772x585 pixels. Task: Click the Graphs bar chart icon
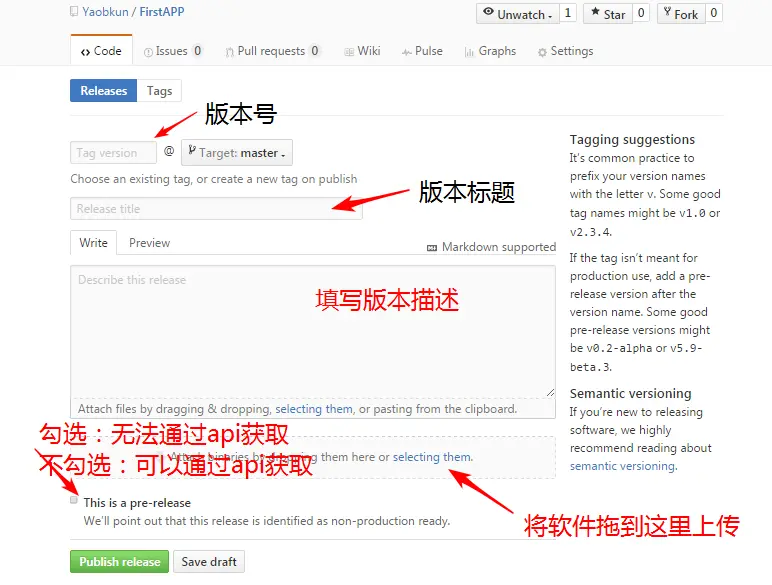coord(469,52)
